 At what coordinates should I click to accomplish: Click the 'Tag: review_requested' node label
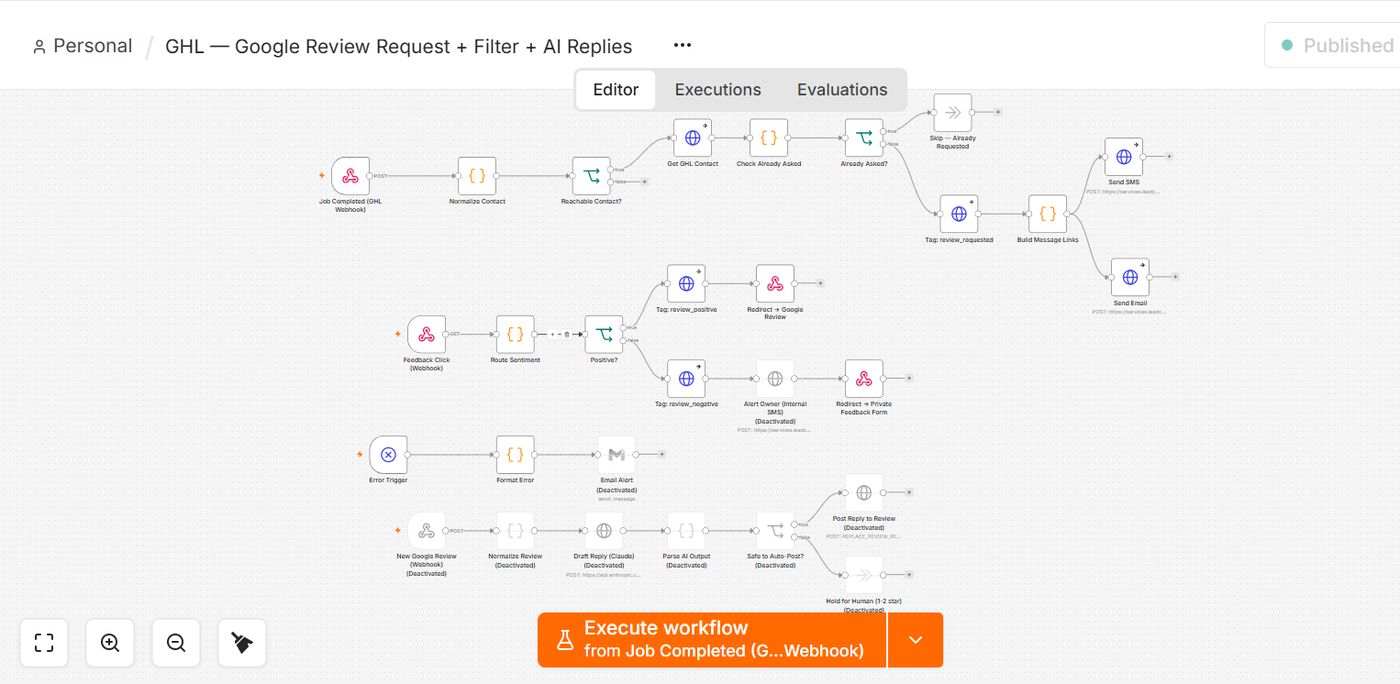coord(959,240)
